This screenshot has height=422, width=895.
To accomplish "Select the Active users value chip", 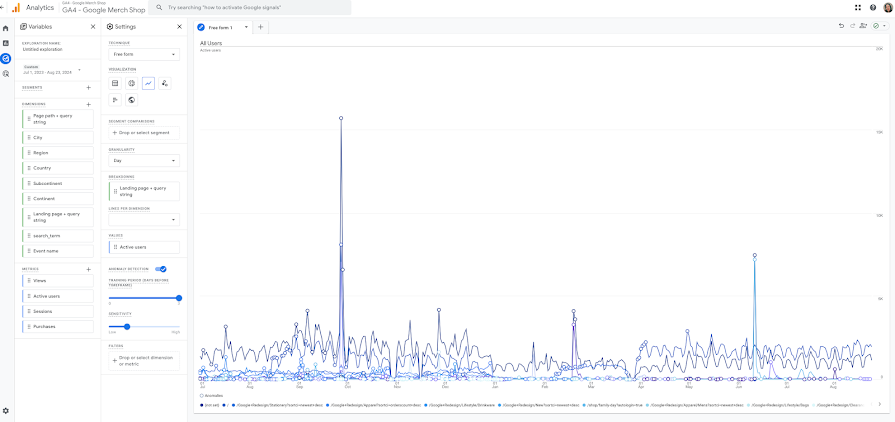I will pyautogui.click(x=144, y=247).
